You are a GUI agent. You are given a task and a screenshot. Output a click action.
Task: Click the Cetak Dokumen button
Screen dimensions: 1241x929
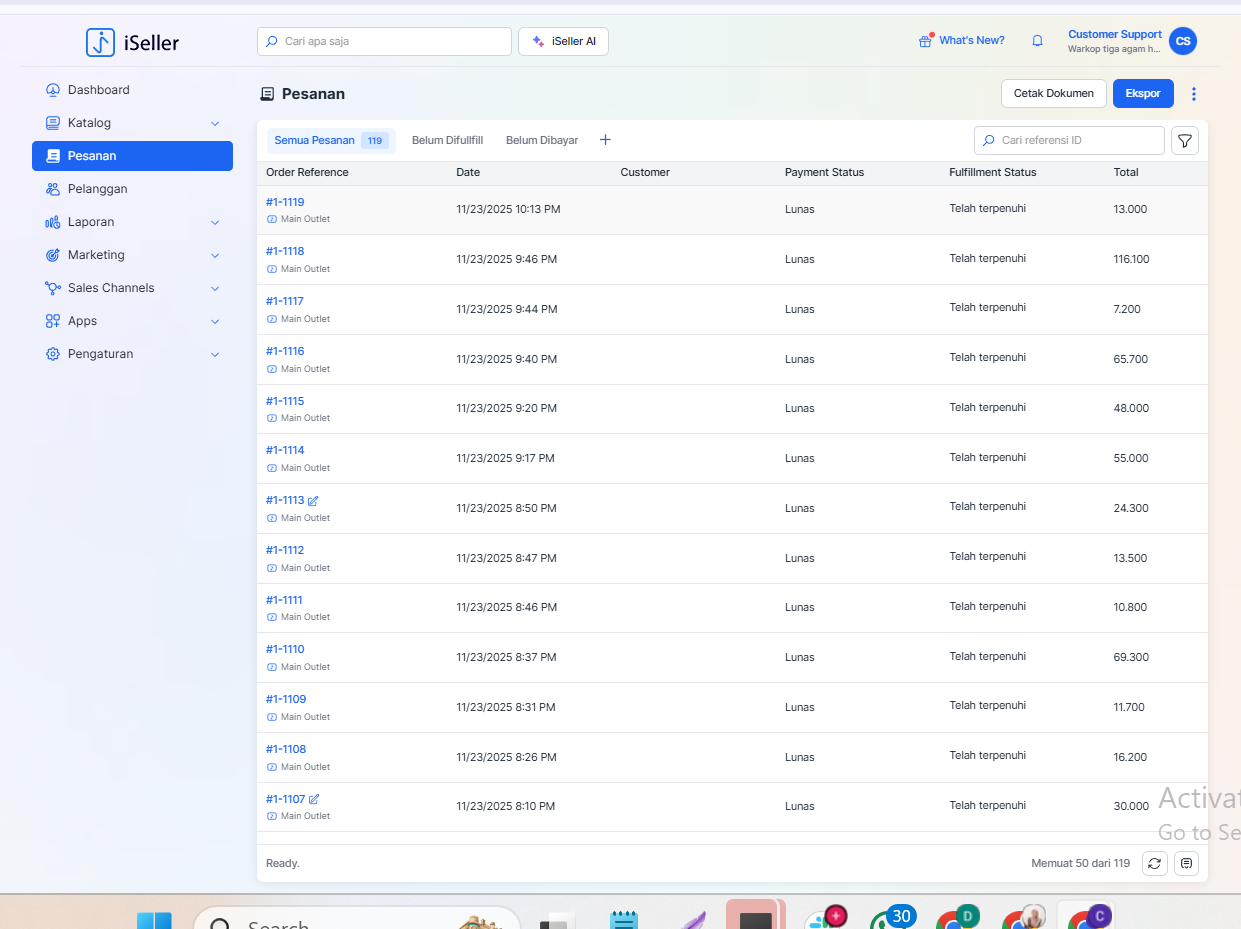tap(1053, 93)
